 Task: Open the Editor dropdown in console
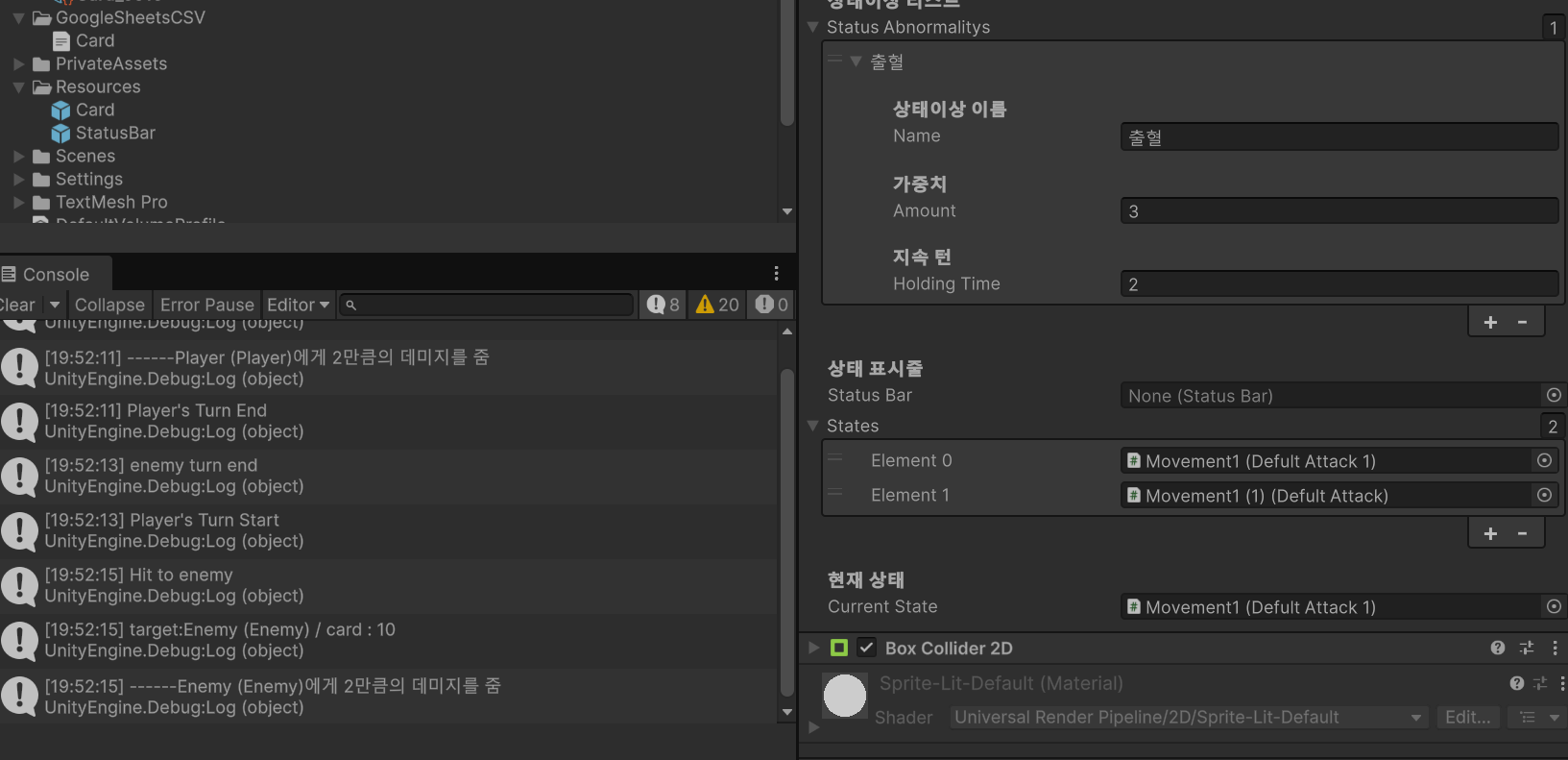click(x=299, y=305)
